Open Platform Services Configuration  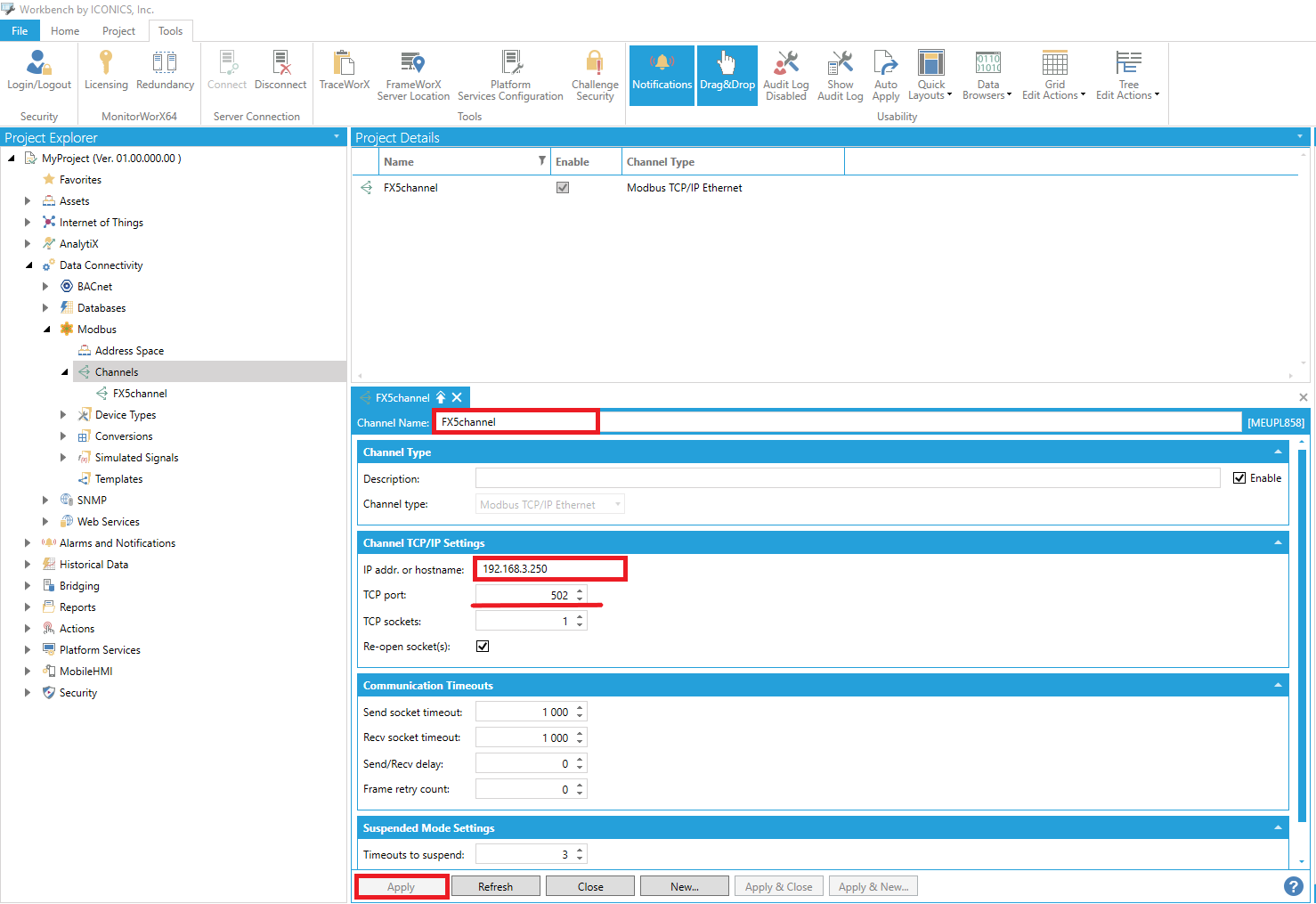(510, 76)
